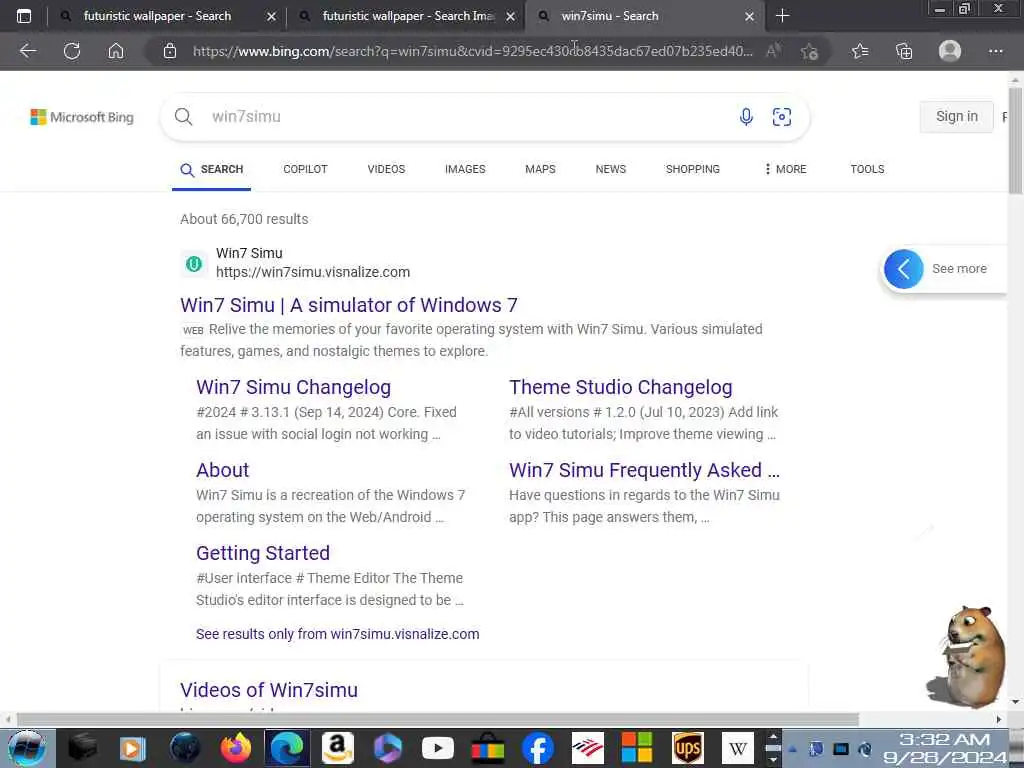The height and width of the screenshot is (768, 1024).
Task: Refresh the current Bing page
Action: click(72, 51)
